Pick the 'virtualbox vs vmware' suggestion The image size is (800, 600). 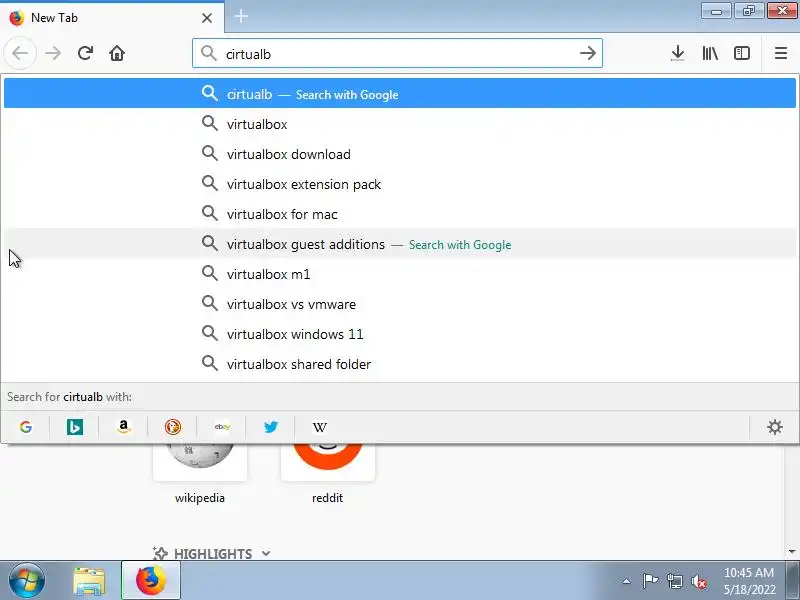(x=399, y=304)
